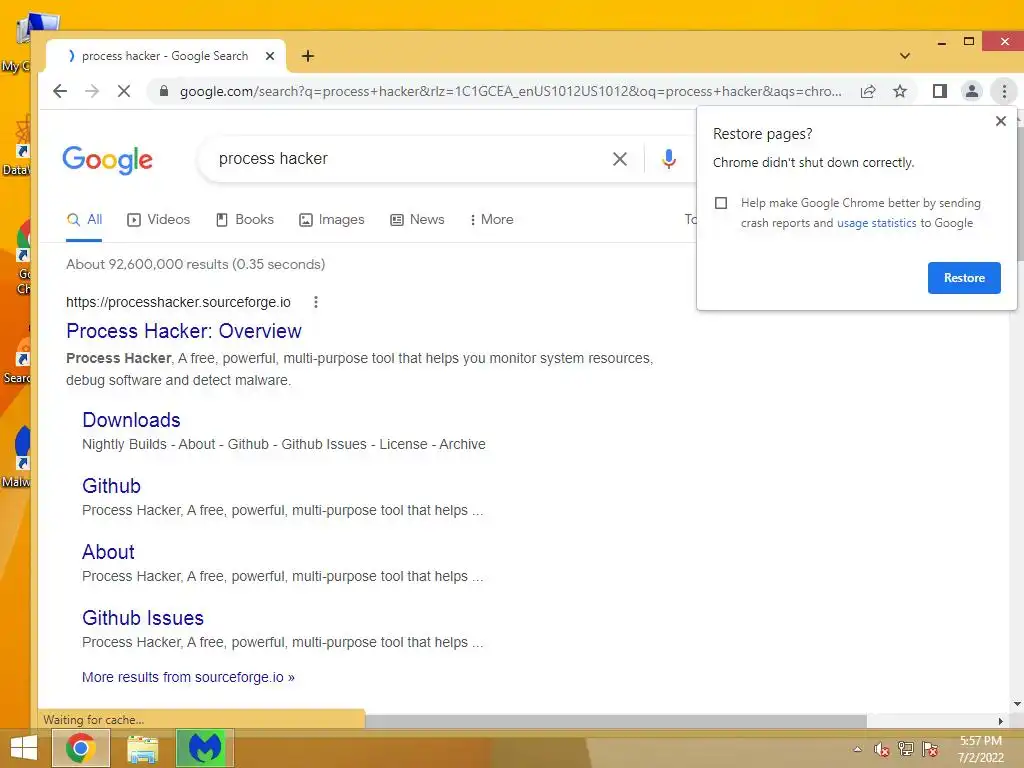The height and width of the screenshot is (768, 1024).
Task: Switch to Books results
Action: (245, 220)
